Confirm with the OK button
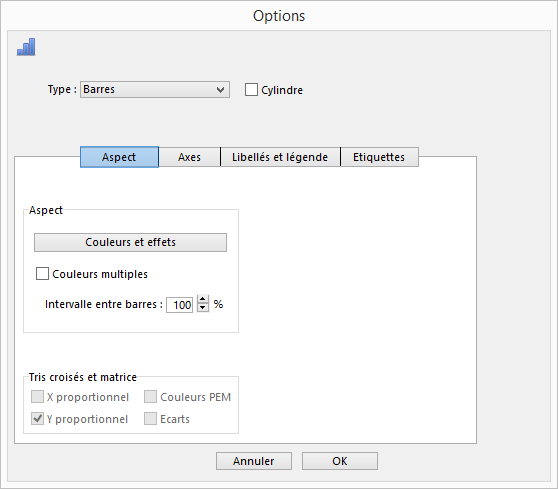 340,461
